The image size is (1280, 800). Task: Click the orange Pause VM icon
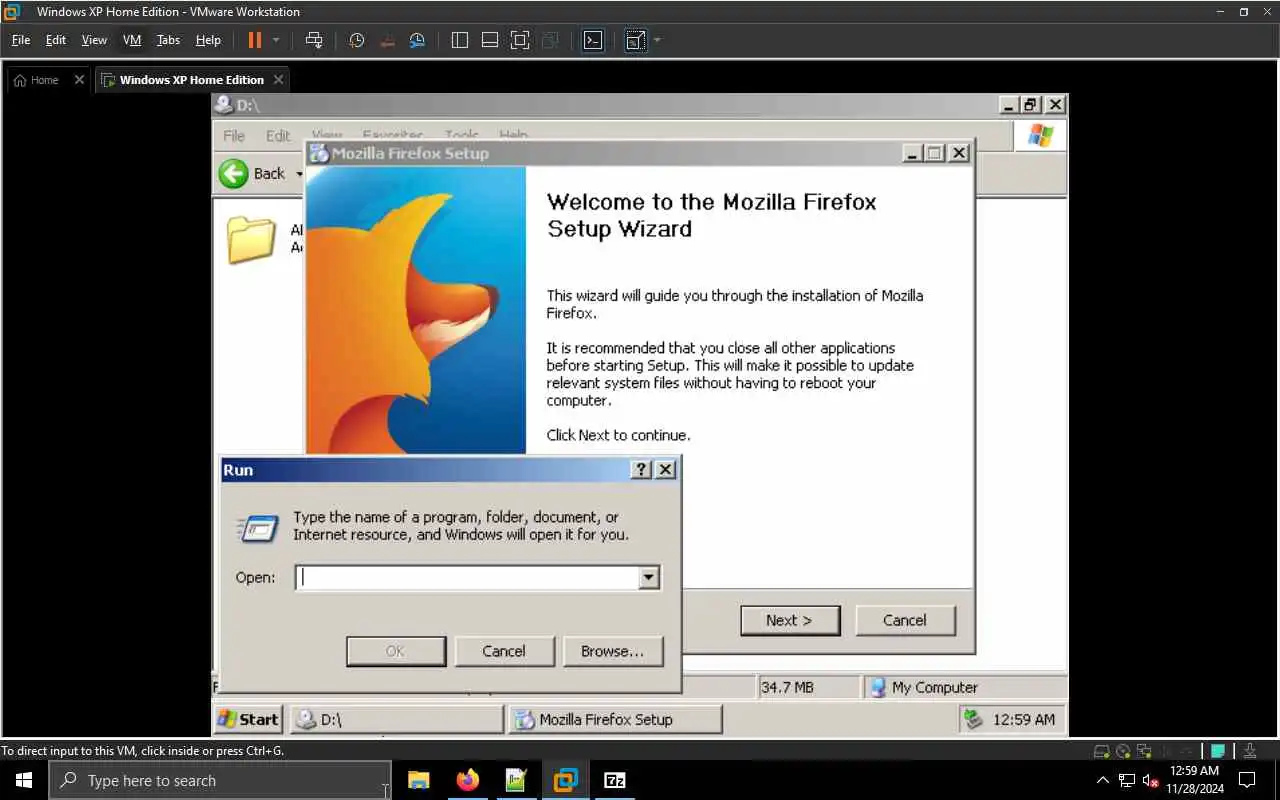pyautogui.click(x=254, y=40)
